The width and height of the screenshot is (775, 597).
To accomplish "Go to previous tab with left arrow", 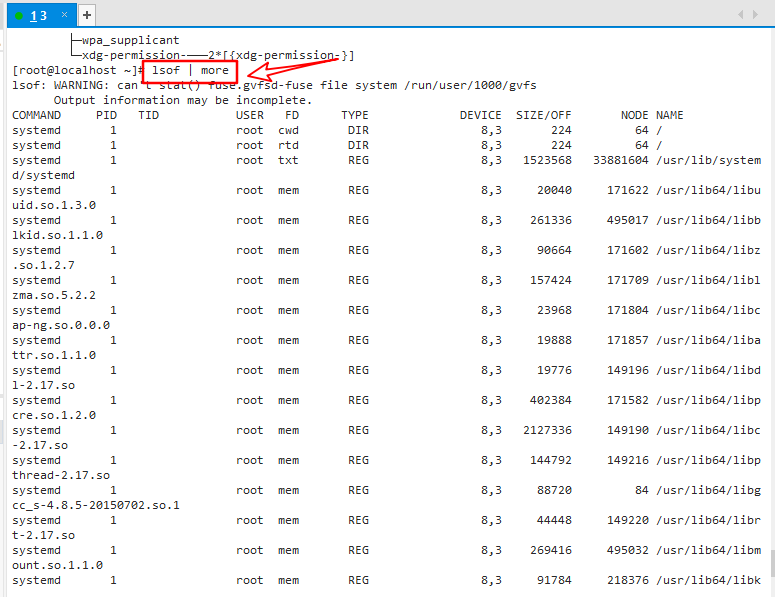I will click(740, 15).
